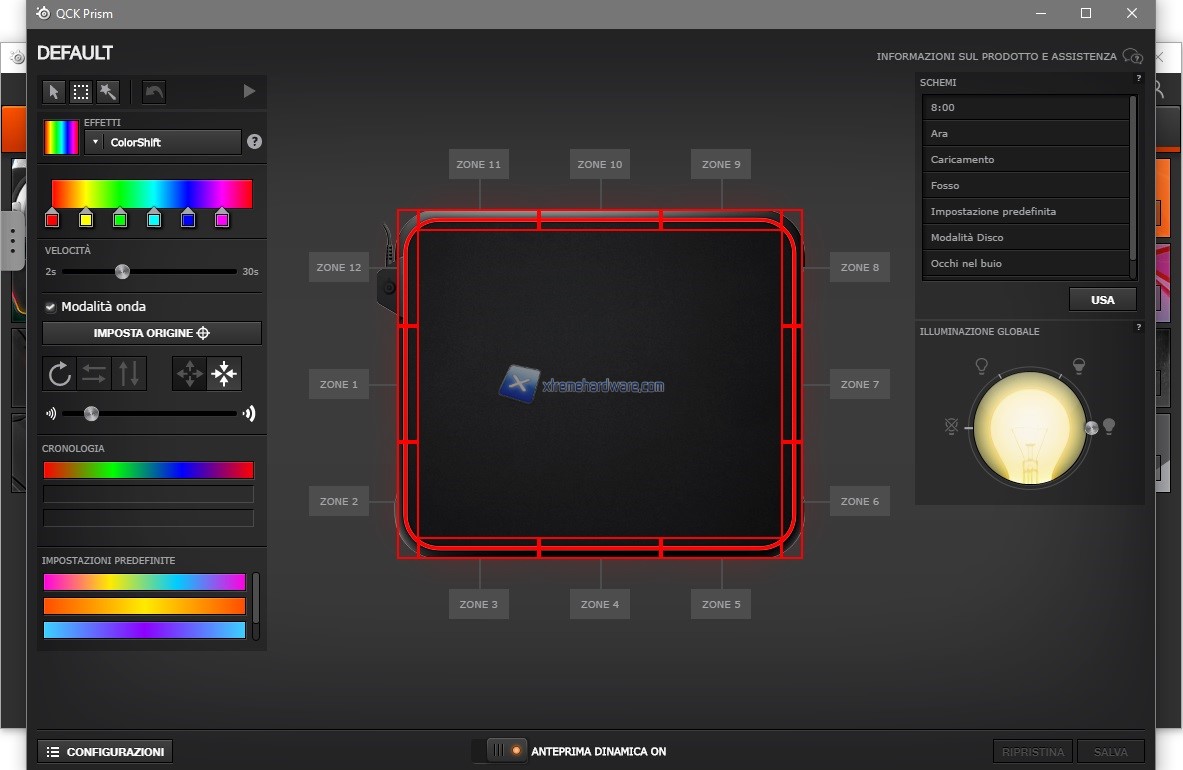The width and height of the screenshot is (1183, 770).
Task: Click the lights-off crossed bulb icon
Action: click(x=951, y=427)
